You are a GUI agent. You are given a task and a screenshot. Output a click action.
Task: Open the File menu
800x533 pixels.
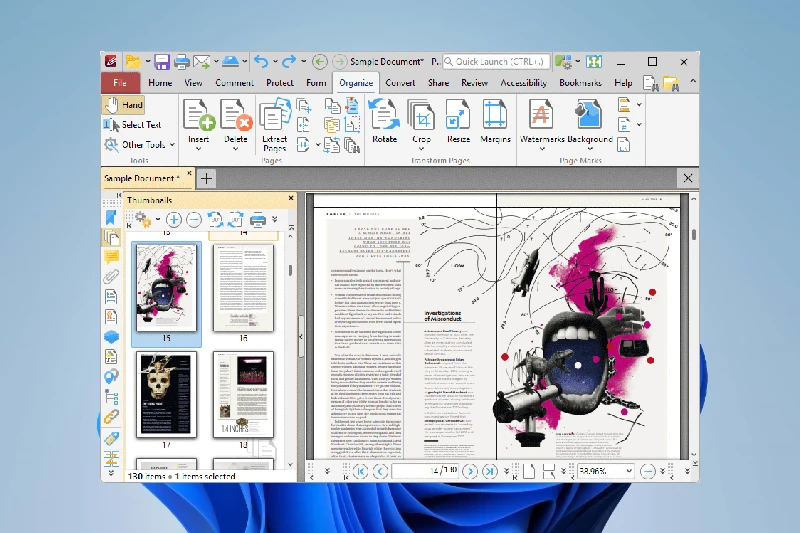click(x=120, y=83)
